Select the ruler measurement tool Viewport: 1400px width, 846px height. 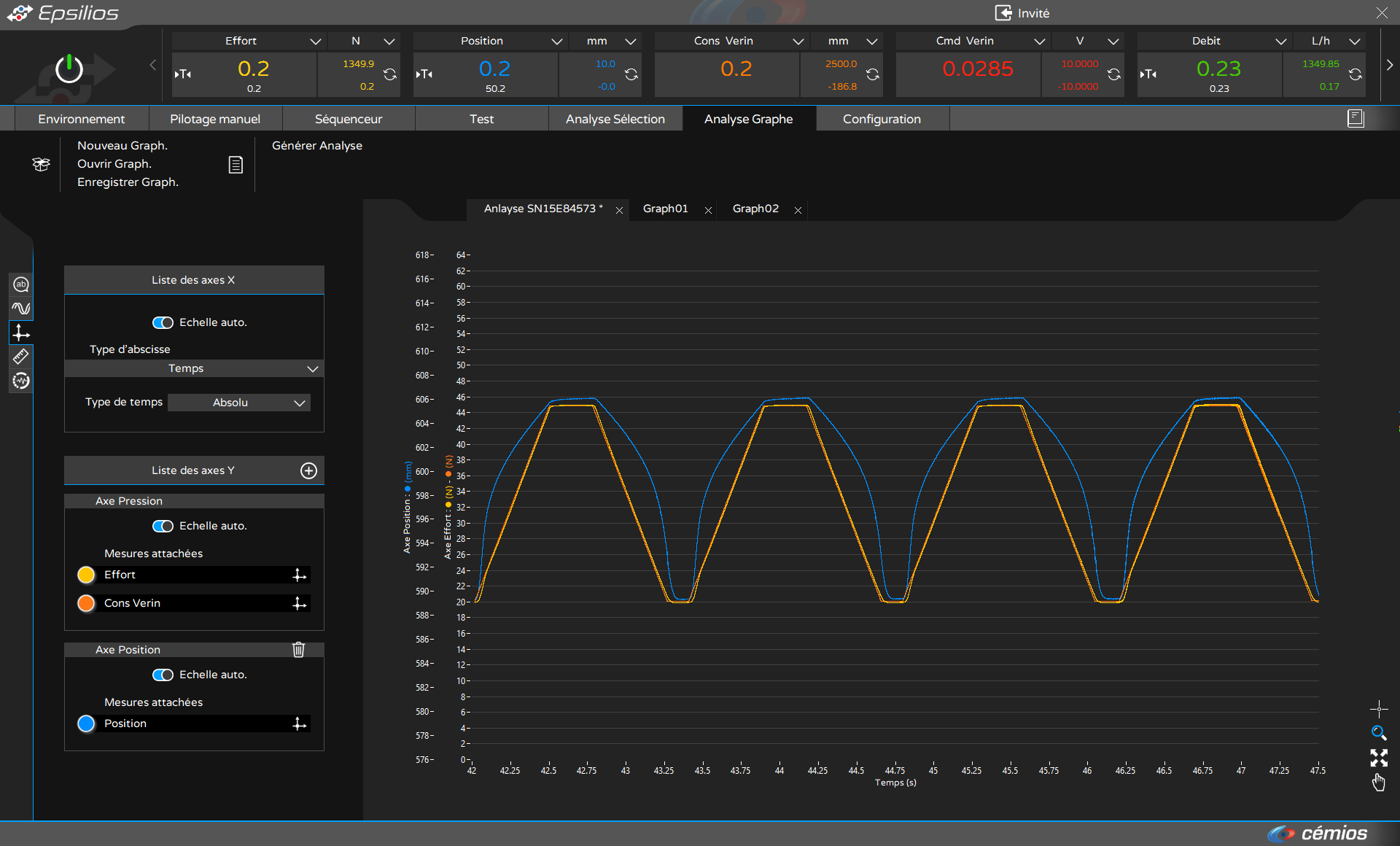(x=20, y=356)
